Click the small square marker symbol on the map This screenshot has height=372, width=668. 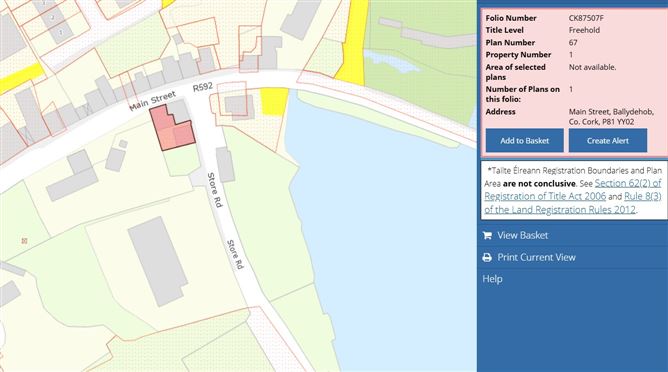click(24, 241)
